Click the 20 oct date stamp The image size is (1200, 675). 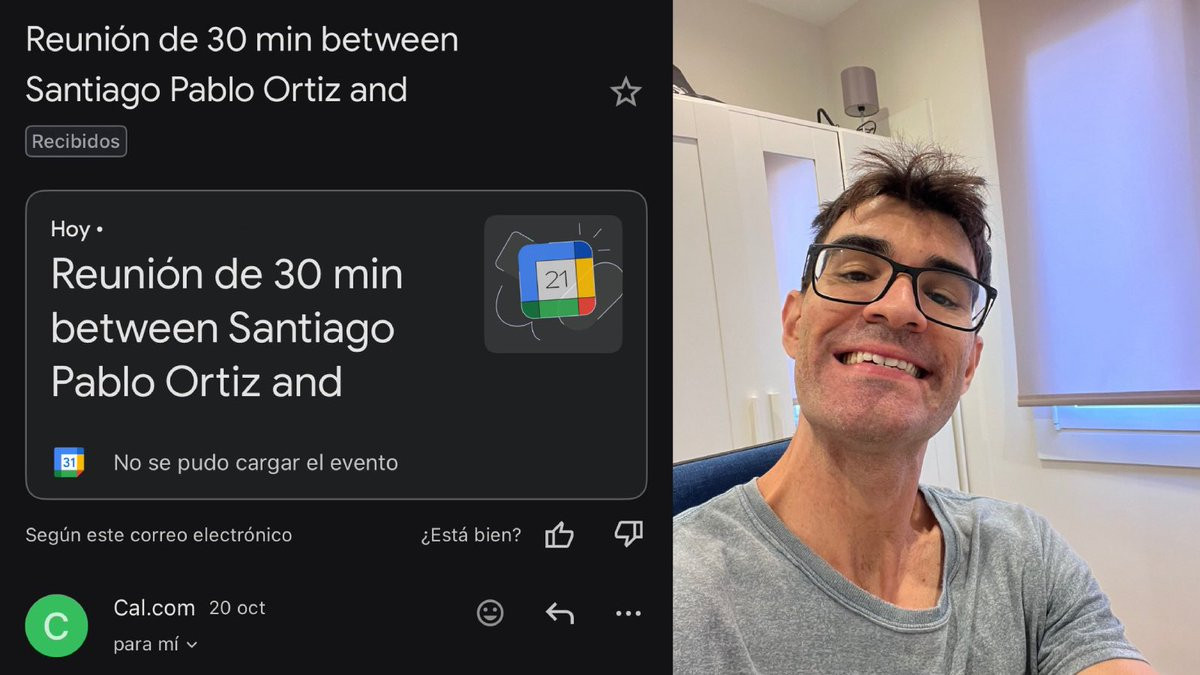[237, 608]
